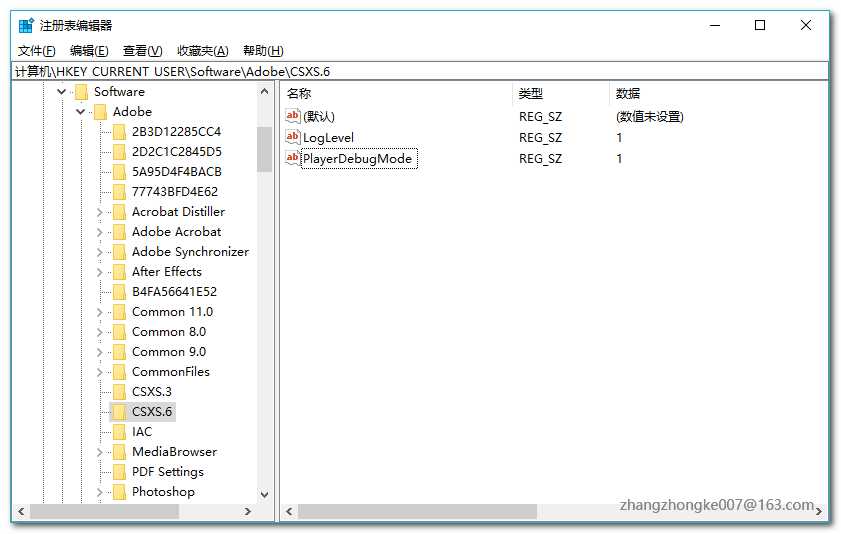Screen dimensions: 841x534
Task: Click the MediaBrowser folder icon
Action: pyautogui.click(x=119, y=452)
